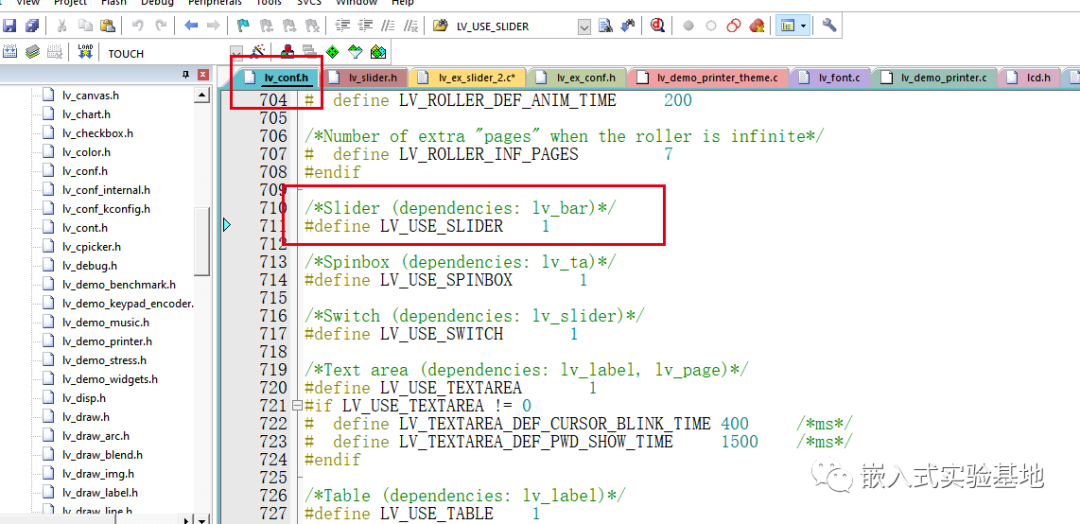
Task: Select lv_demo_music.h in project tree
Action: click(x=106, y=322)
